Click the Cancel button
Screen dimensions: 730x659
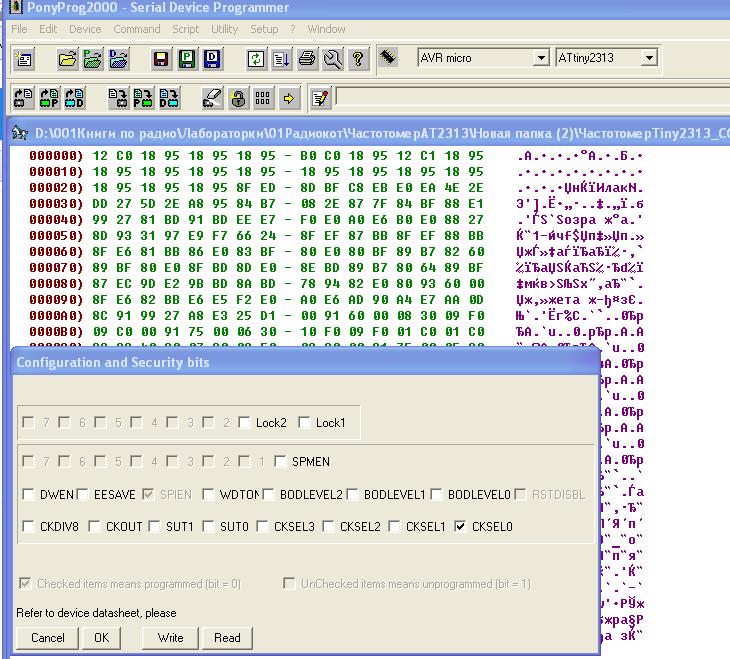47,638
